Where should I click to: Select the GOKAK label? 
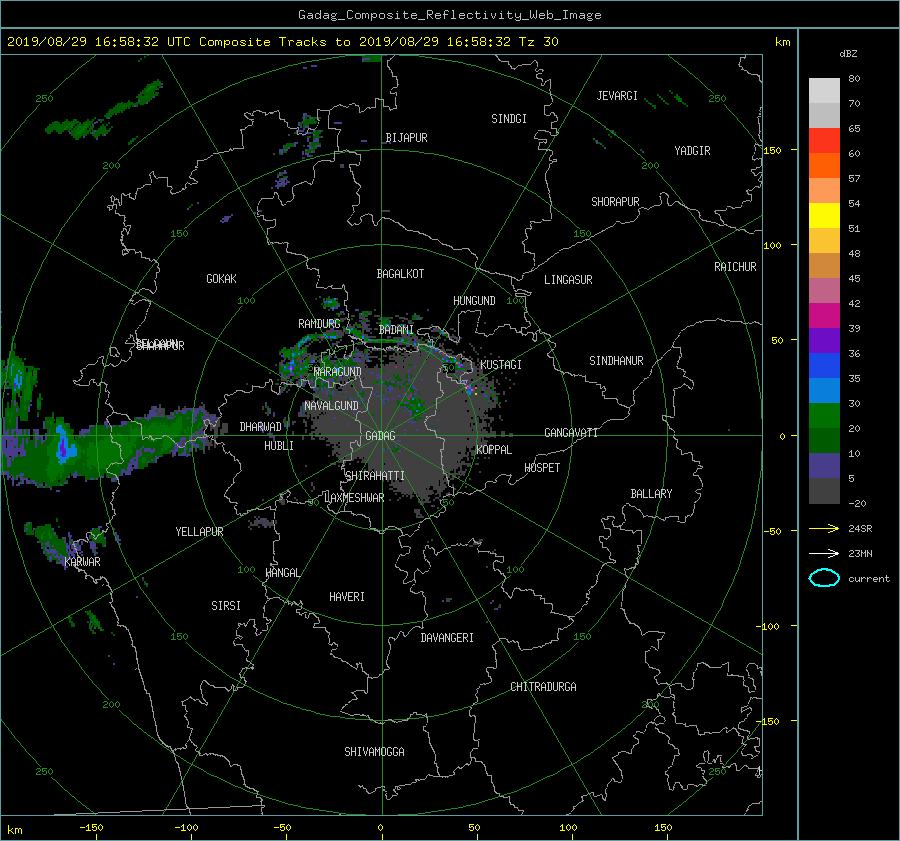tap(221, 279)
